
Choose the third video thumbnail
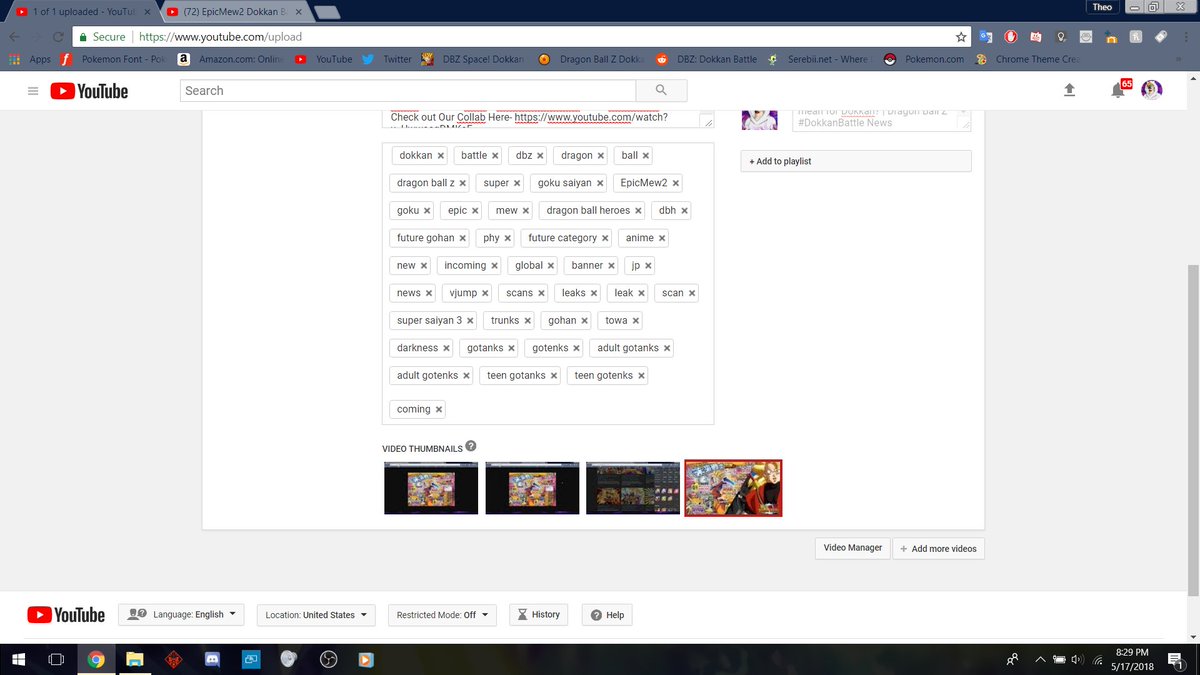[x=633, y=488]
